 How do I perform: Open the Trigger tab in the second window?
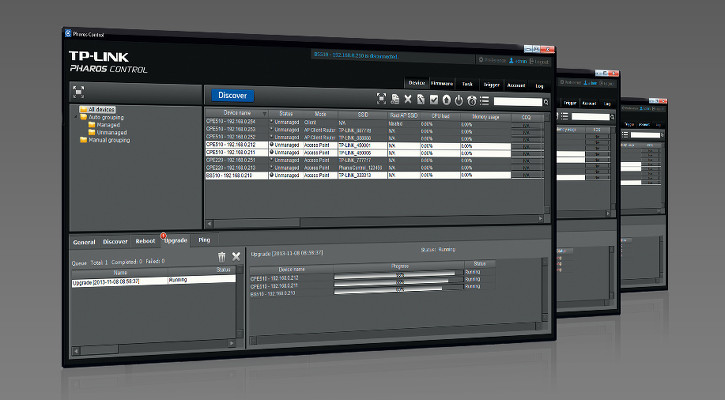[x=570, y=103]
